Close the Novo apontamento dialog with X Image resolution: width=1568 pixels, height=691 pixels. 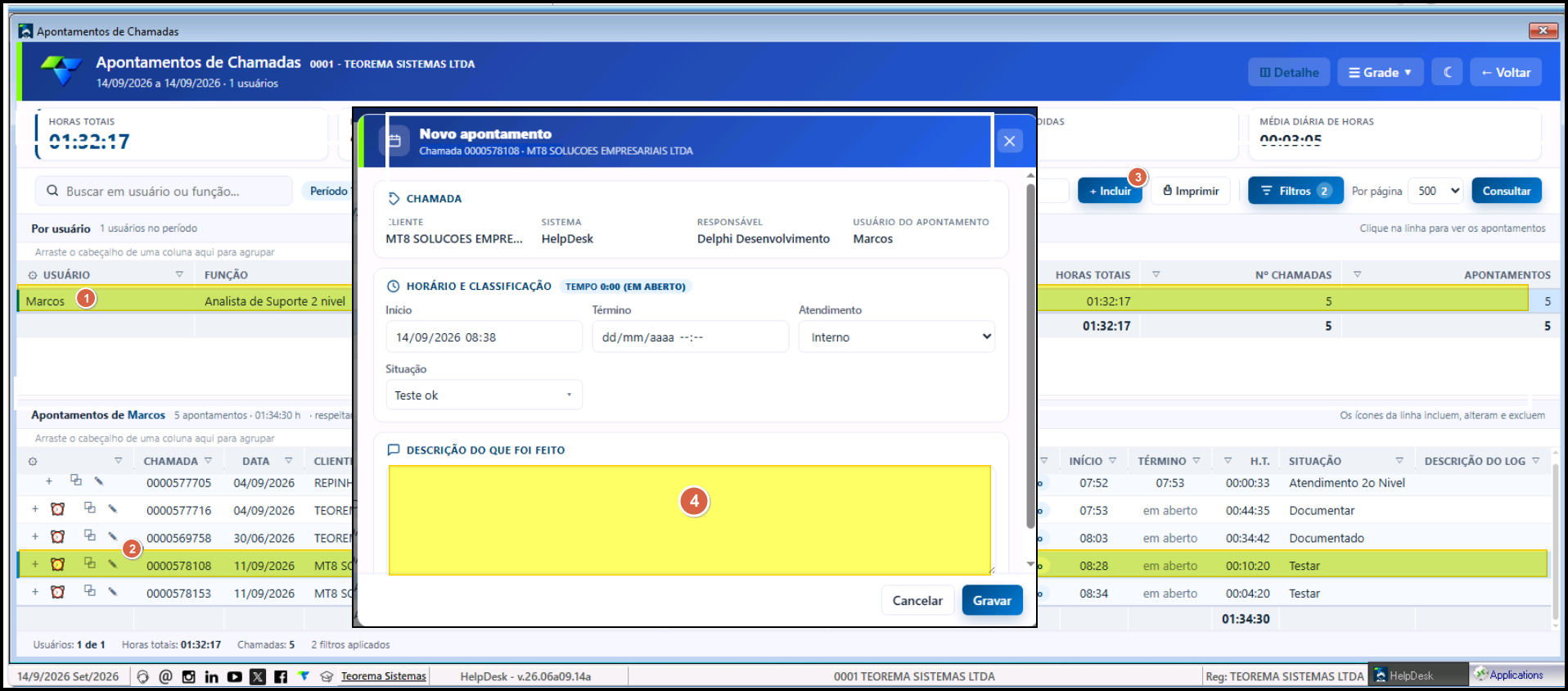point(1009,141)
